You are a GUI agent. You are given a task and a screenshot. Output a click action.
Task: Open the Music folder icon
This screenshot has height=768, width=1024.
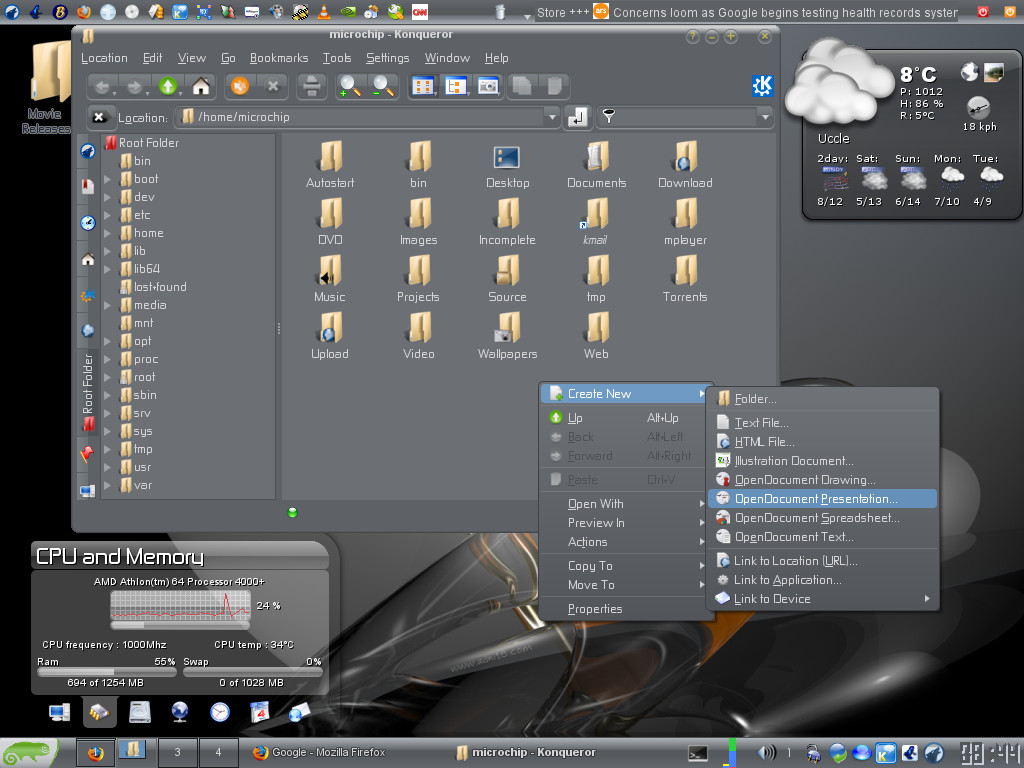click(x=330, y=279)
